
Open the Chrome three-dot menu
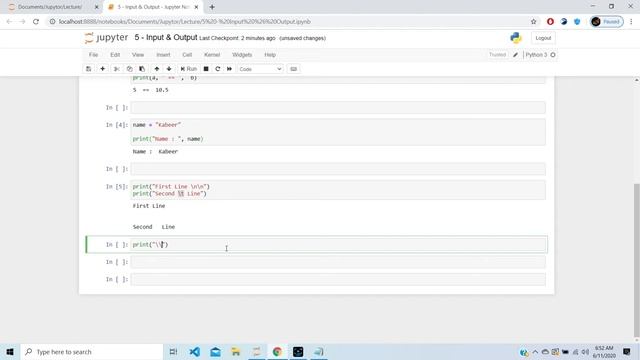(631, 22)
